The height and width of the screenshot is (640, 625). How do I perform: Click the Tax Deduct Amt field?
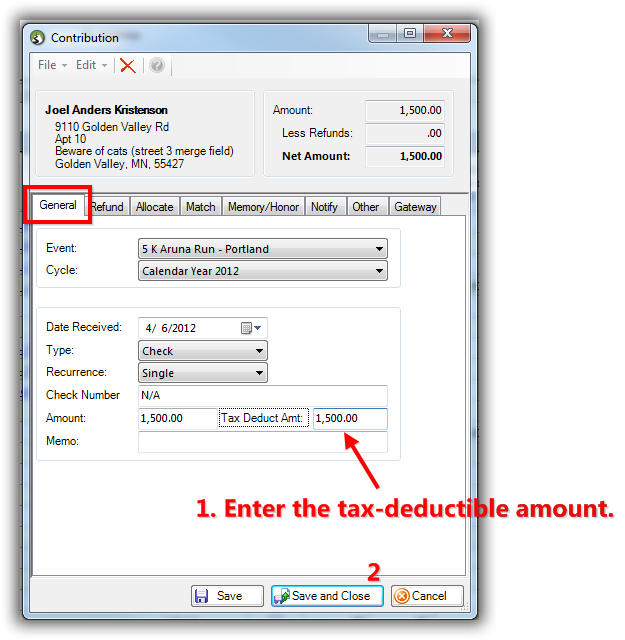coord(350,419)
